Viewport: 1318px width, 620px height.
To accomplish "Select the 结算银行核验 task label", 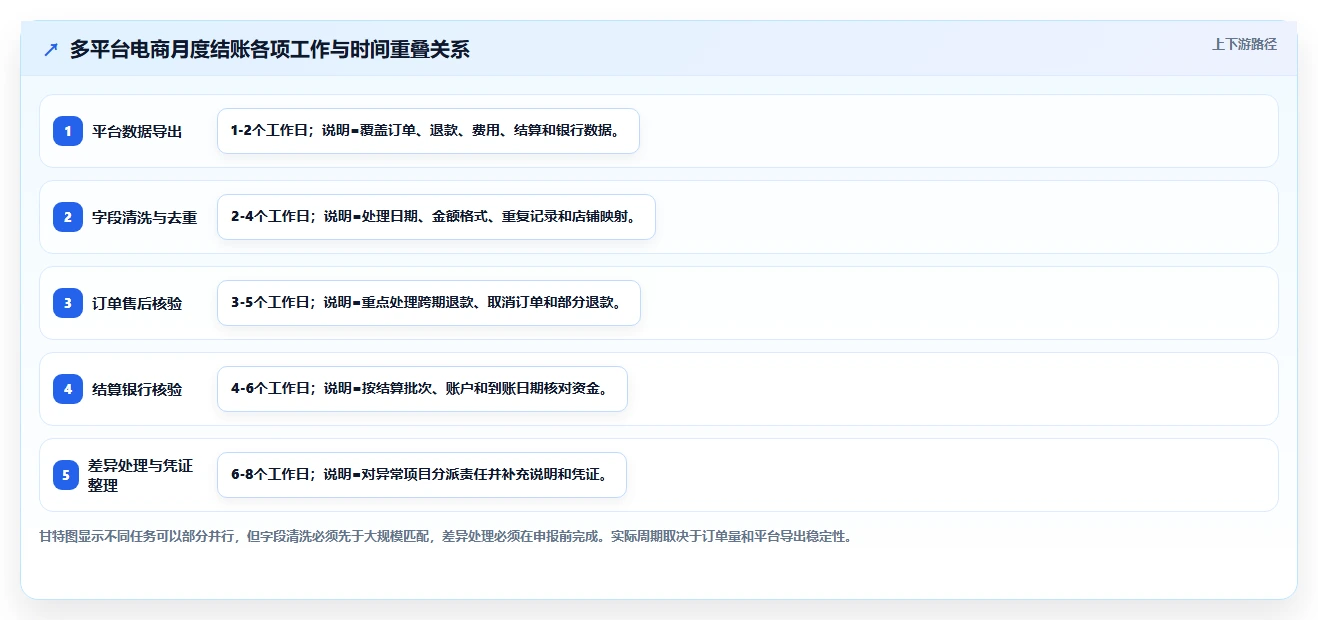I will click(137, 389).
